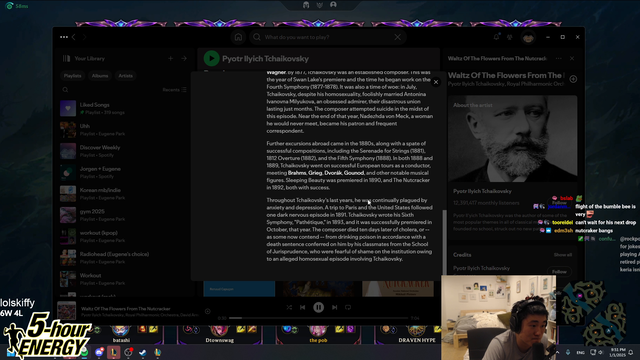Play Pyotr Ilyich Tchaikovsky with green button
Viewport: 640px width, 360px height.
pos(211,58)
